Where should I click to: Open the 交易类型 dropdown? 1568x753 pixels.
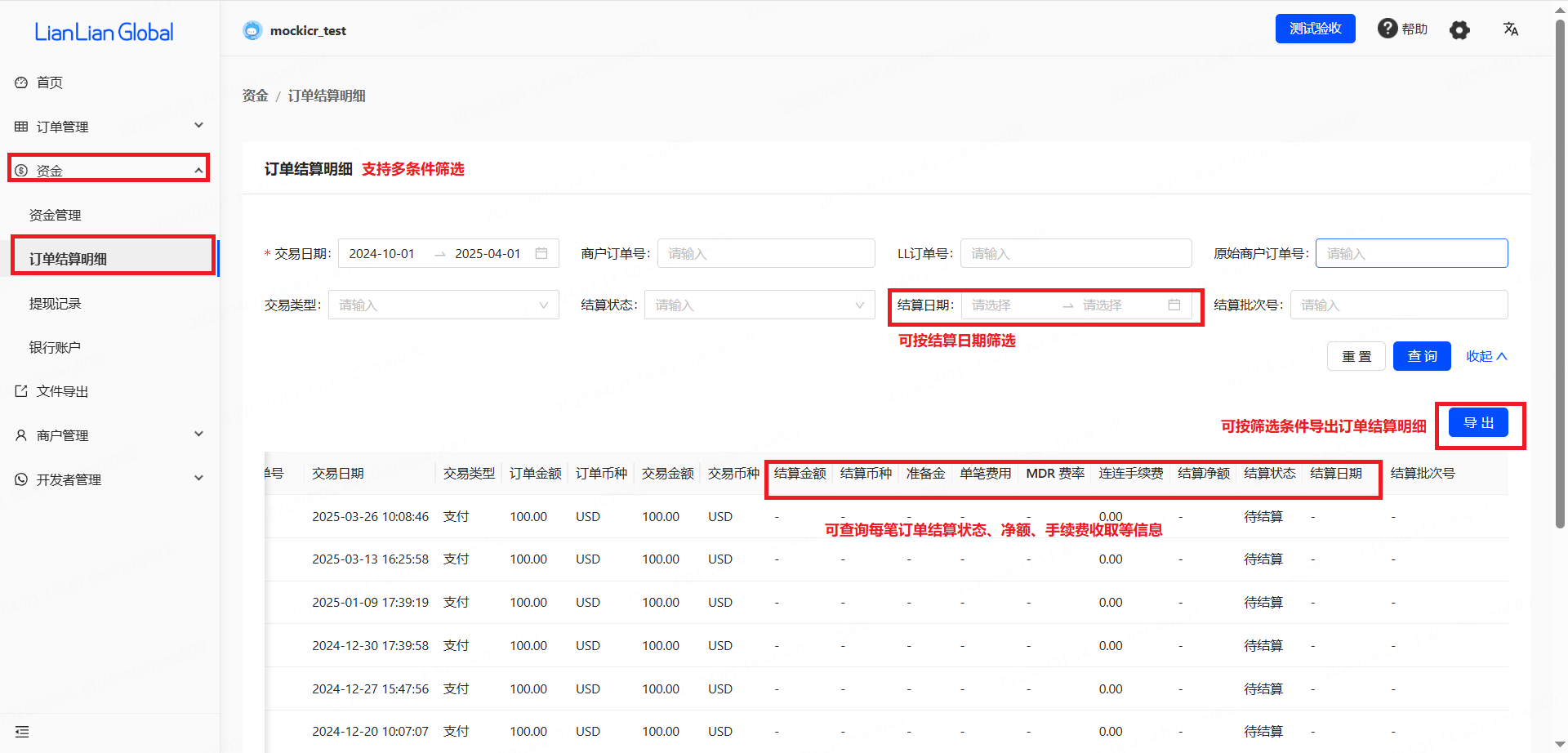click(x=443, y=305)
